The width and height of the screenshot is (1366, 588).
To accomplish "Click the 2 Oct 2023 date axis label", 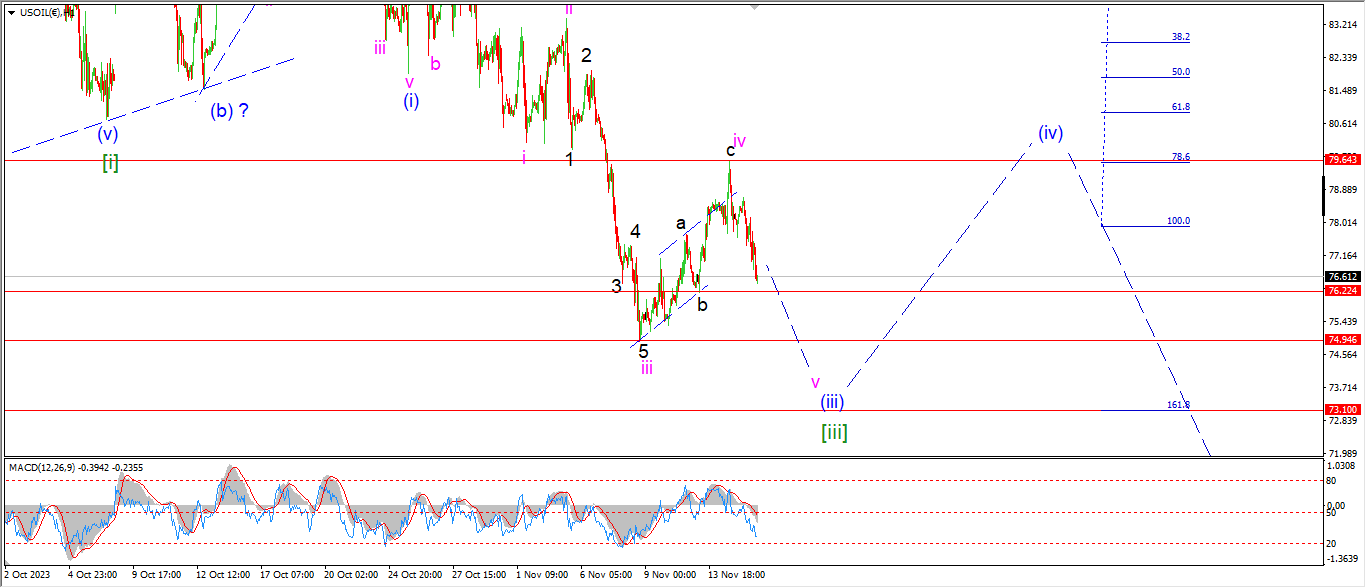I will (28, 575).
